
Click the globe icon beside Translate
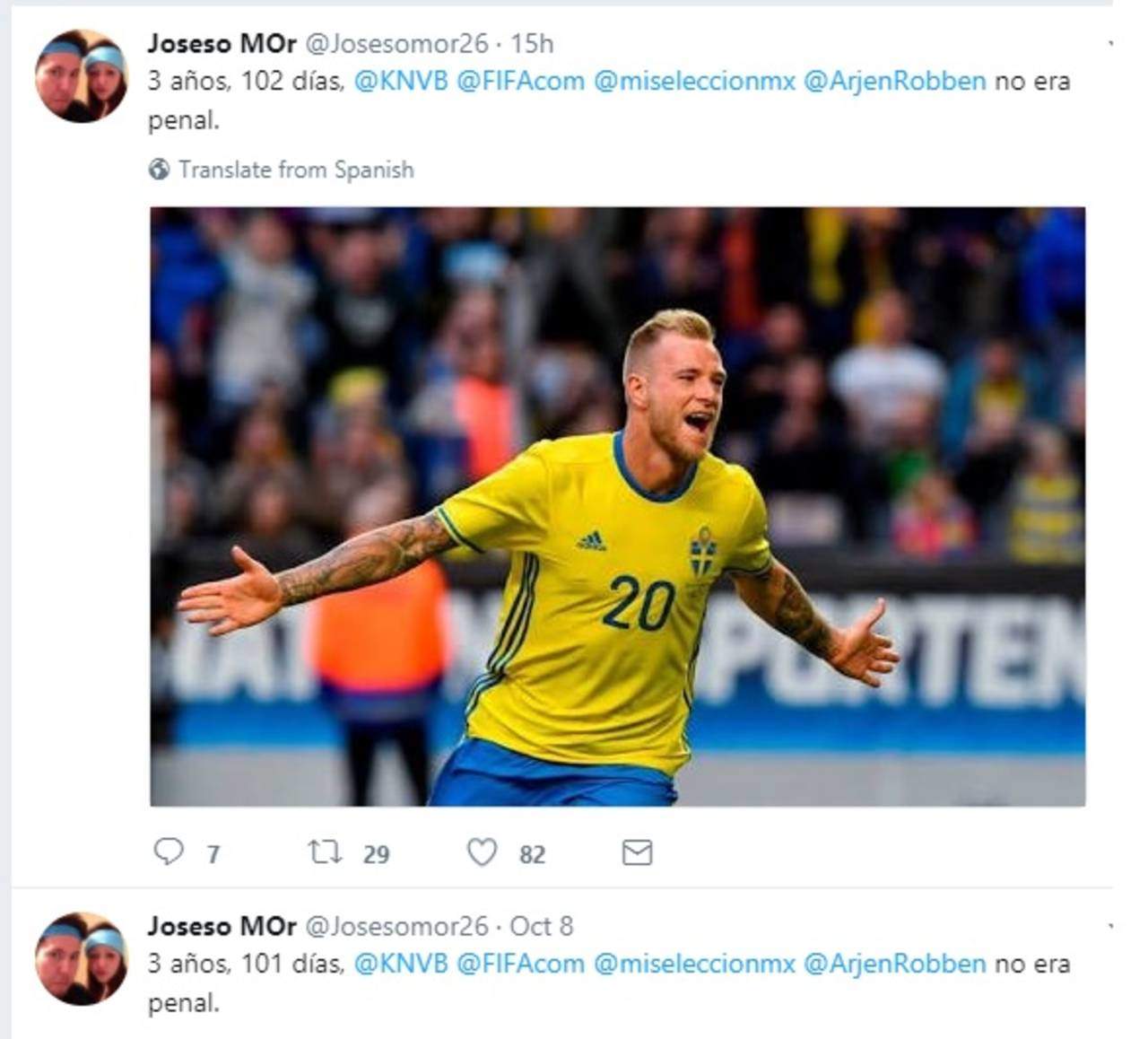click(x=160, y=169)
